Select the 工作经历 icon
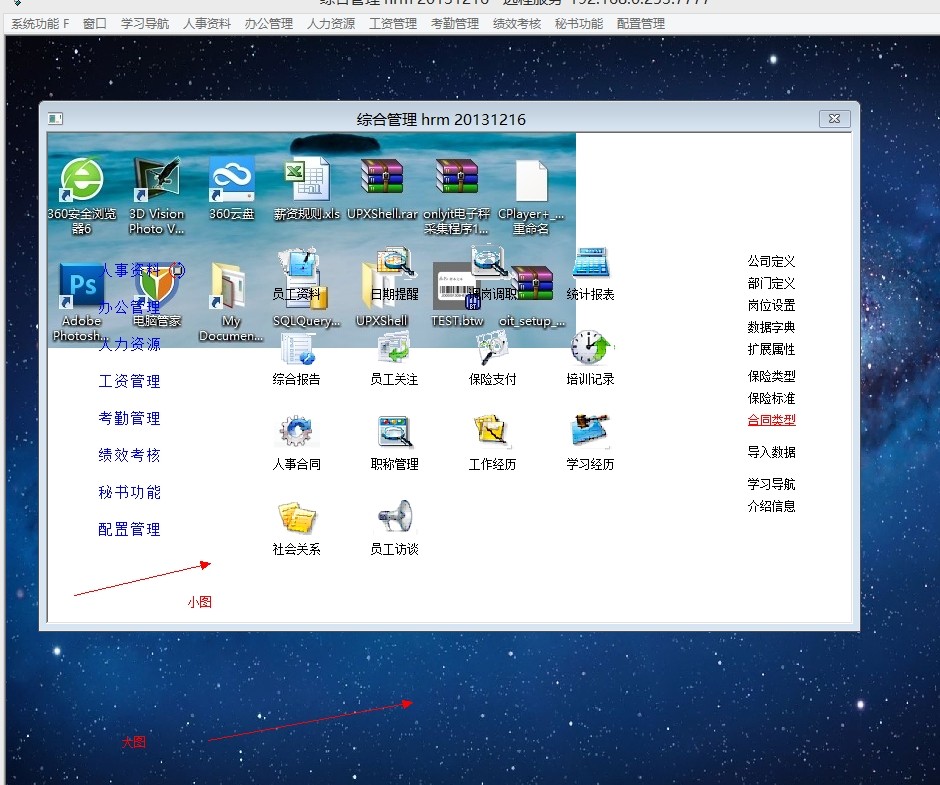This screenshot has width=940, height=785. tap(492, 434)
